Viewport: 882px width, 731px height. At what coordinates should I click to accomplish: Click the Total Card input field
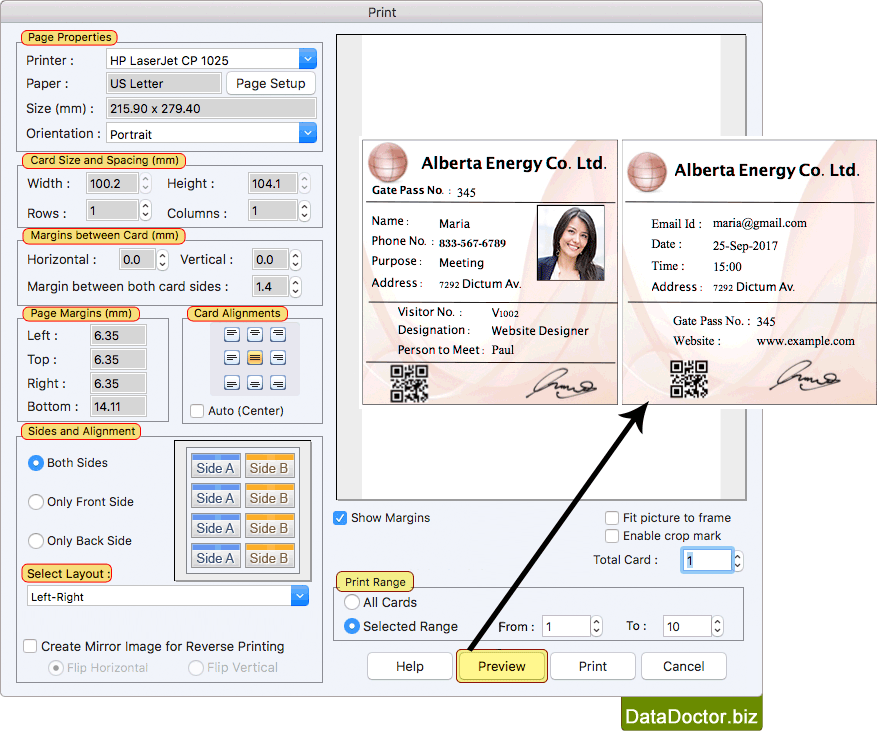[706, 560]
